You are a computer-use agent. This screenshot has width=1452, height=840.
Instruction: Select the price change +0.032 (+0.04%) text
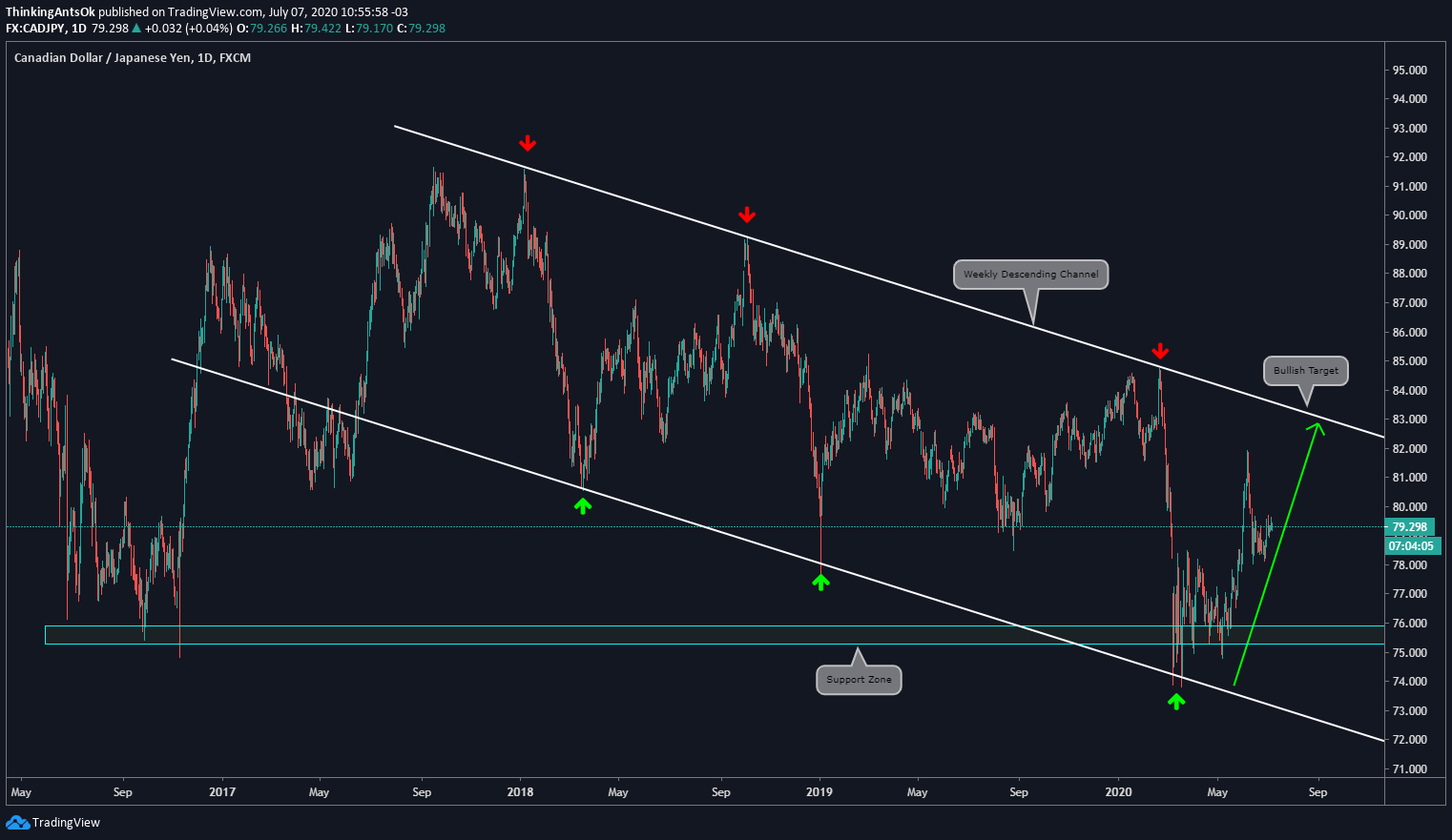189,29
